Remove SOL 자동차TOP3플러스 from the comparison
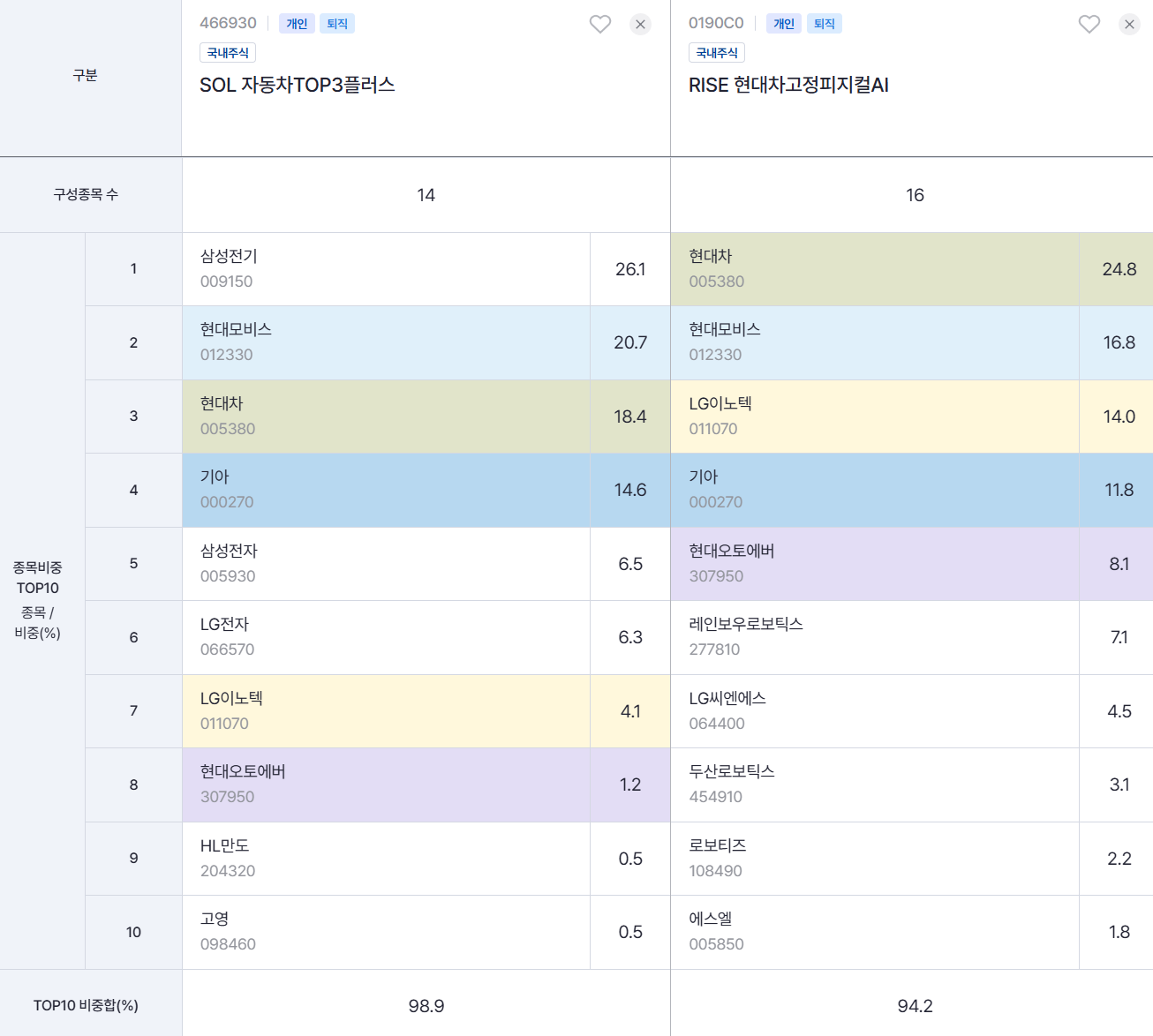Screen dimensions: 1153x1036 pos(641,24)
